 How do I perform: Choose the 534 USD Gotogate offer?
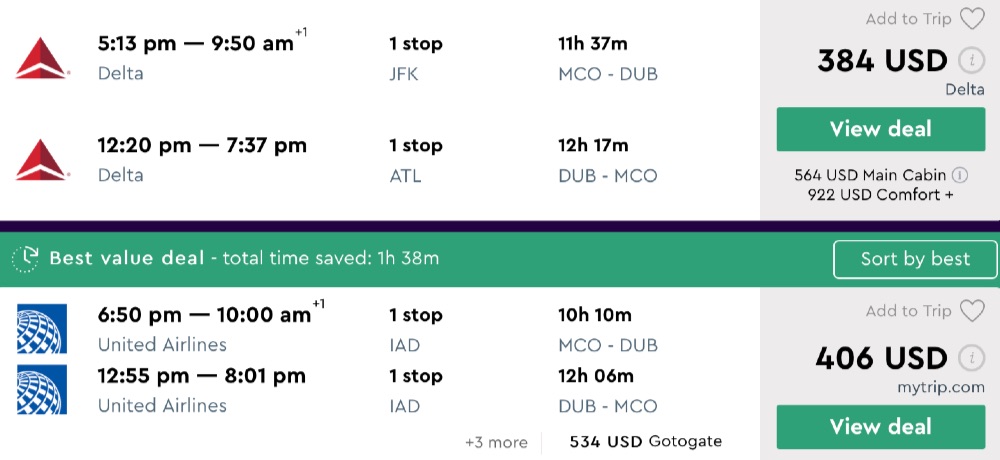[x=645, y=441]
